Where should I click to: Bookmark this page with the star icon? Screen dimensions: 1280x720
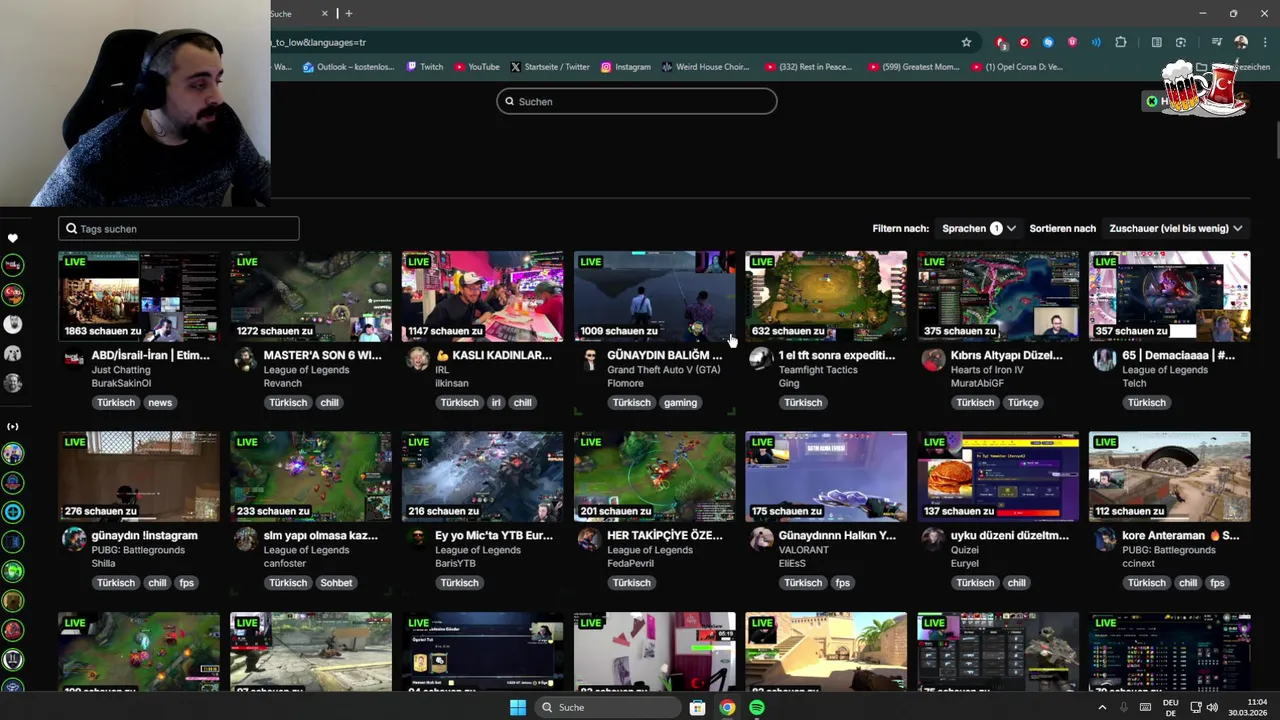click(966, 43)
